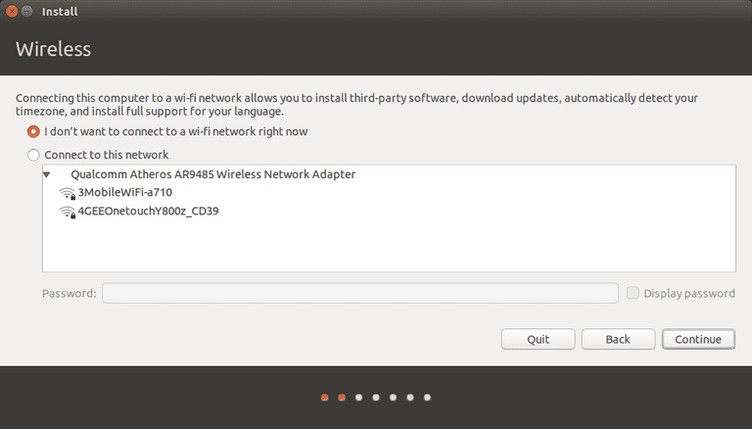Click into the Password field
This screenshot has height=429, width=752.
tap(360, 293)
